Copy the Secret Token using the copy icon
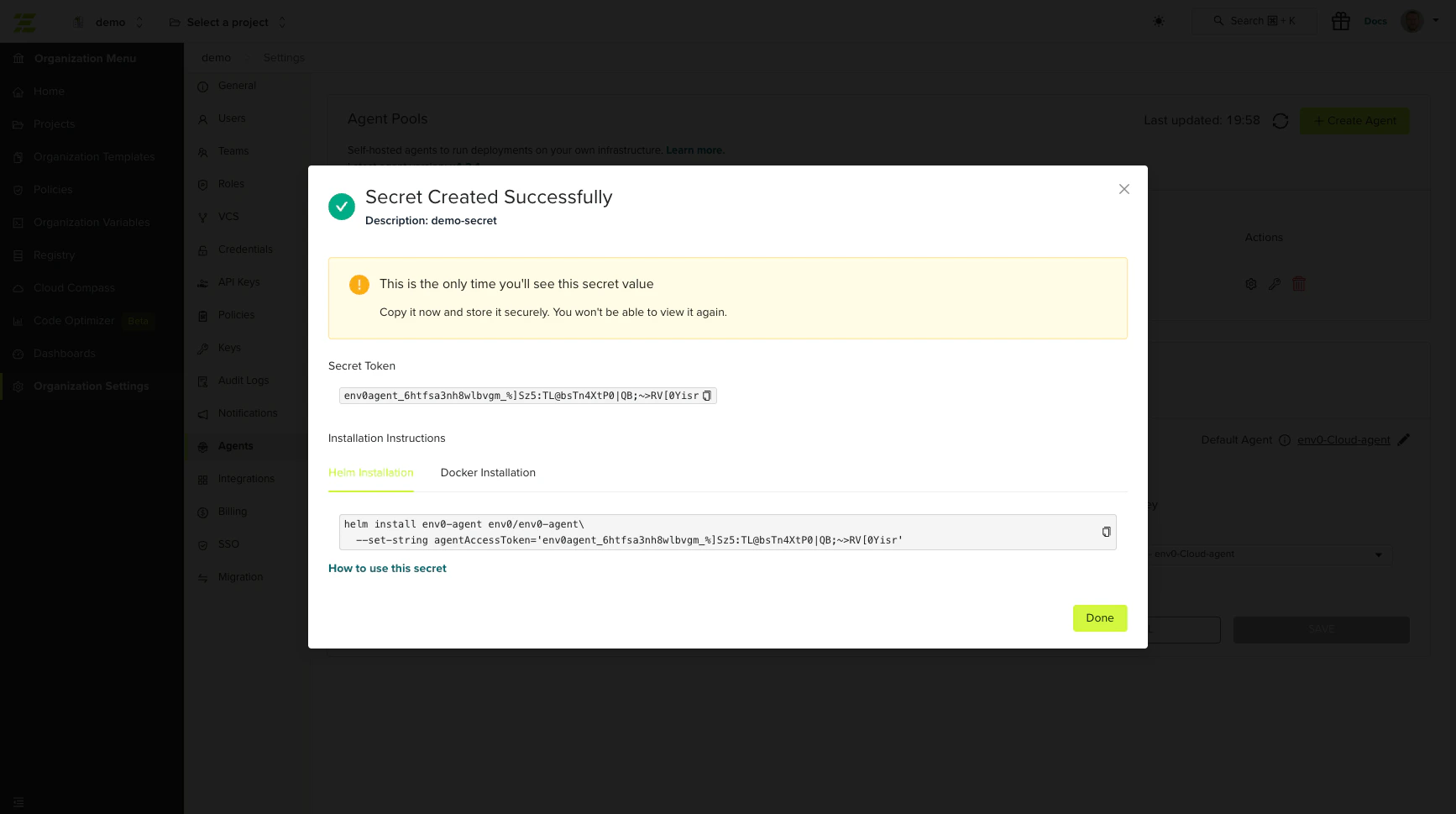 point(707,396)
